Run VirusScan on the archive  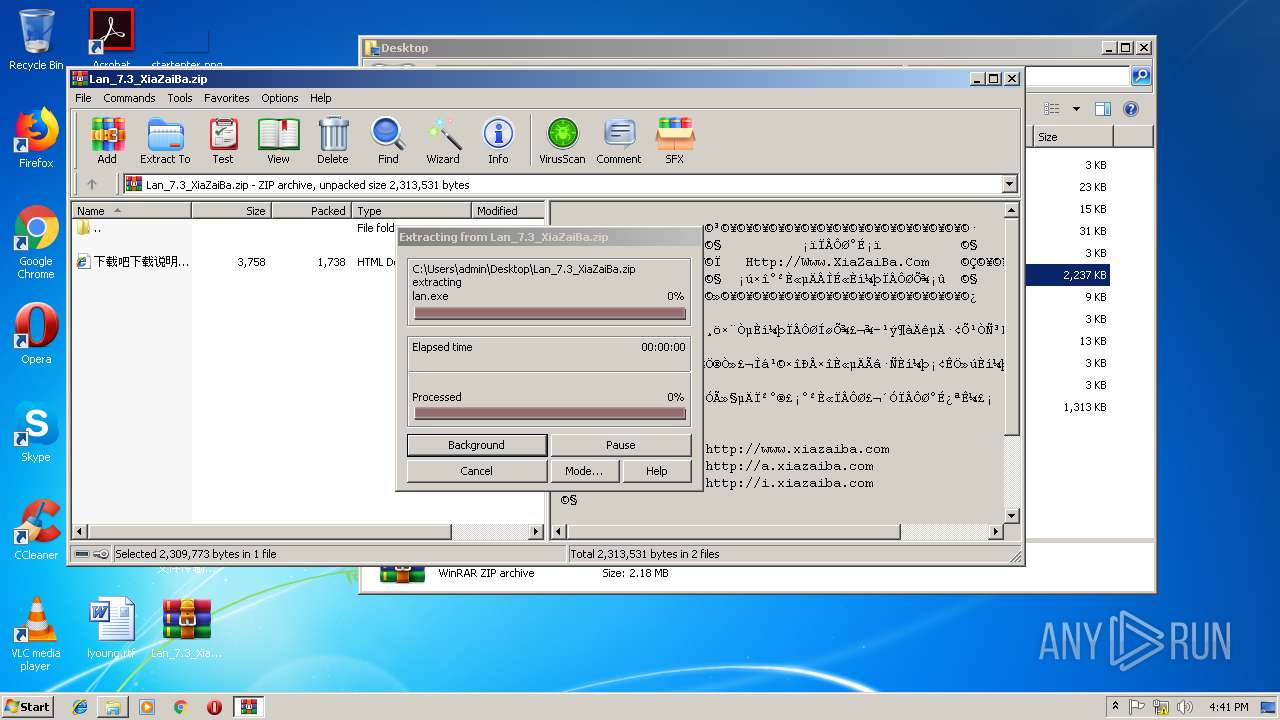(562, 140)
